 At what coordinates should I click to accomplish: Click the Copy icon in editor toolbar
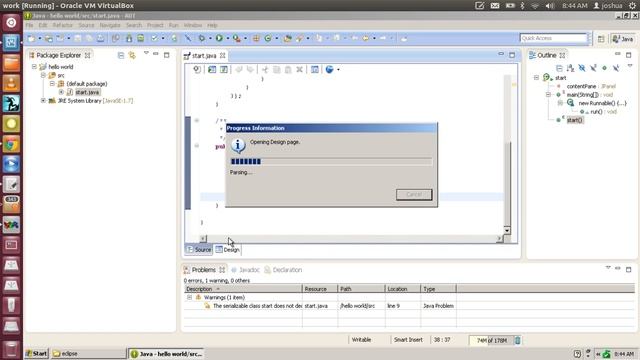click(276, 69)
